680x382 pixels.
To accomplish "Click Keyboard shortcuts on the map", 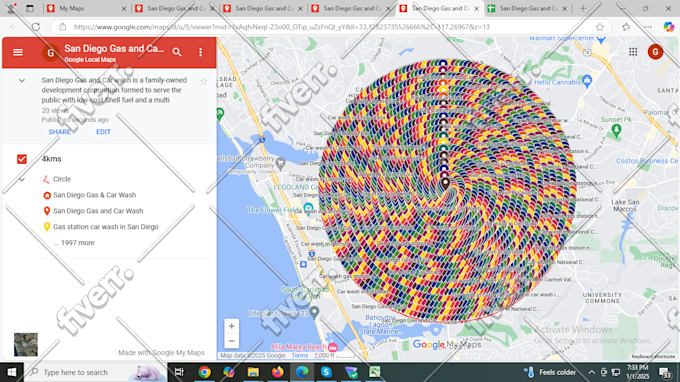I will pos(653,356).
